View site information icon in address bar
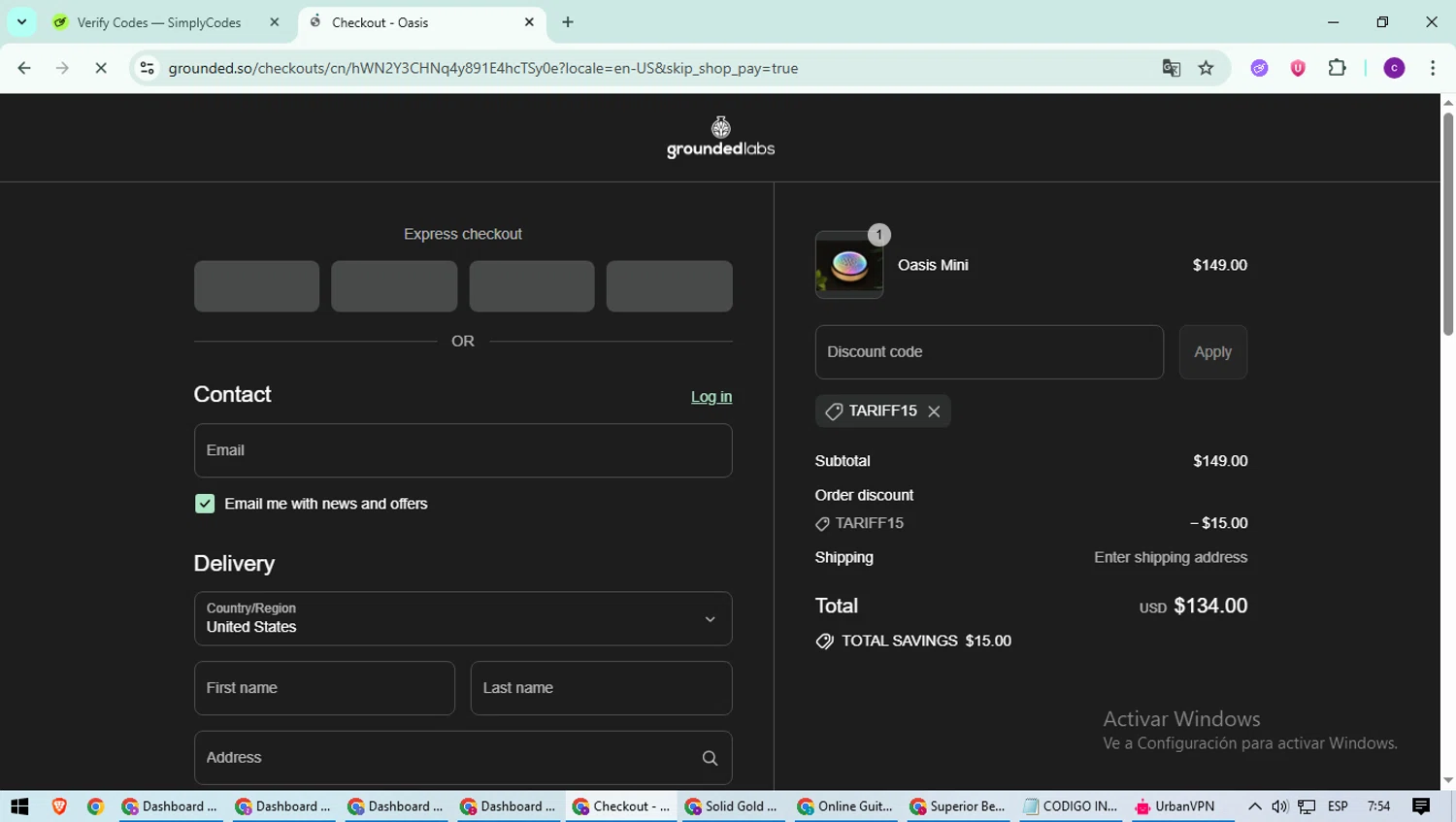Screen dimensions: 1456x822 [x=147, y=68]
